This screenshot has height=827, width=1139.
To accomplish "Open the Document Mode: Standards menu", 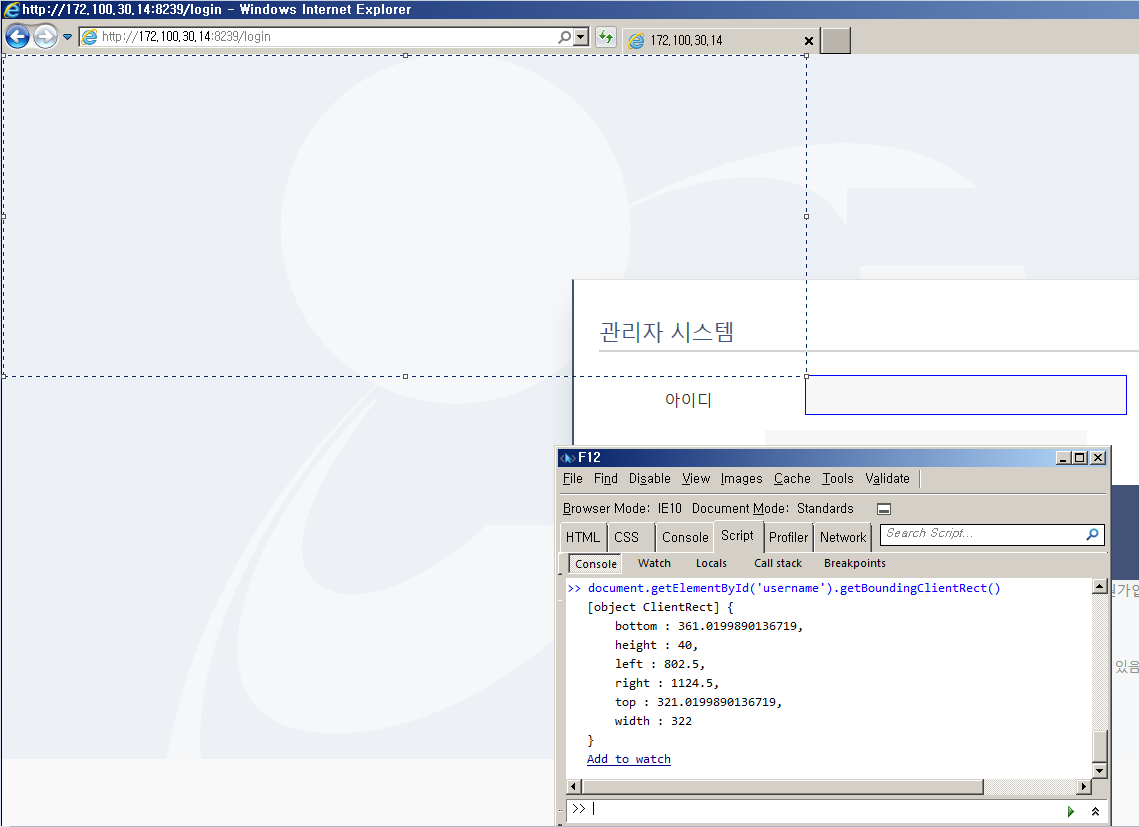I will pos(772,509).
